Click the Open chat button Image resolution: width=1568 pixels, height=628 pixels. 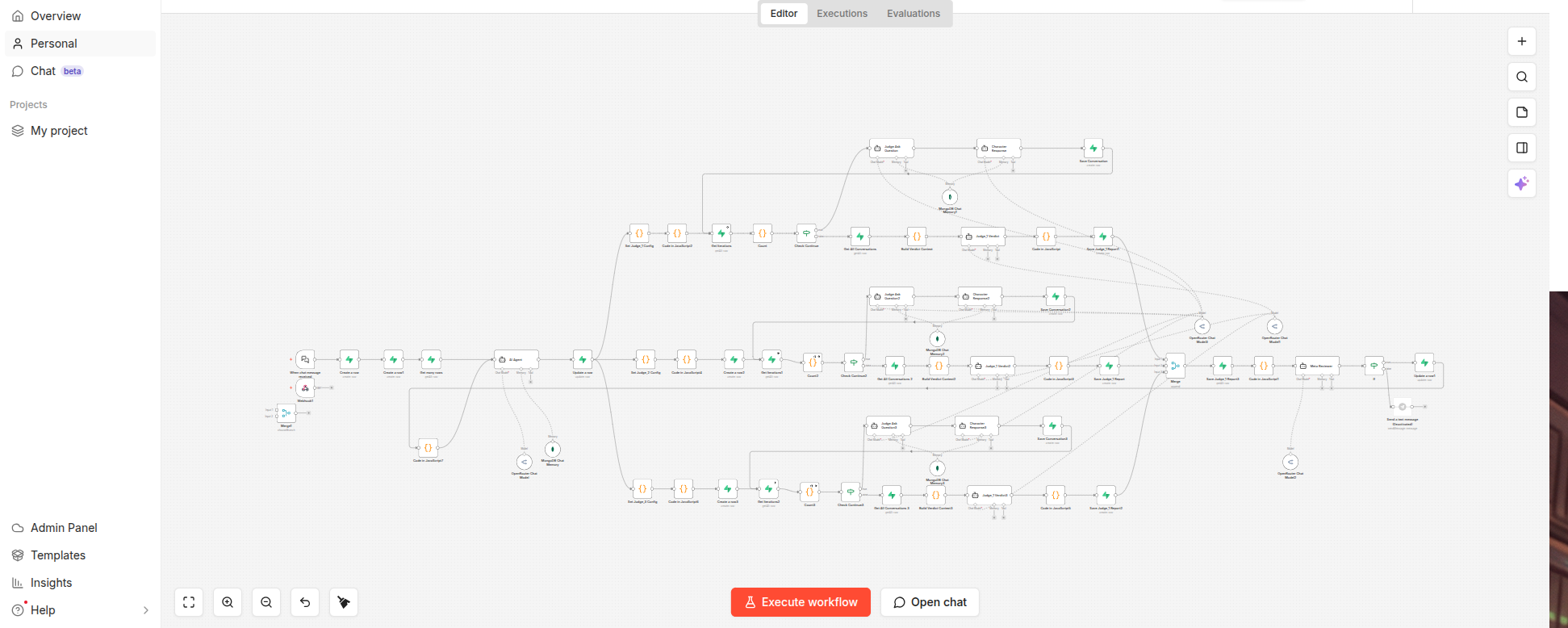[x=930, y=602]
